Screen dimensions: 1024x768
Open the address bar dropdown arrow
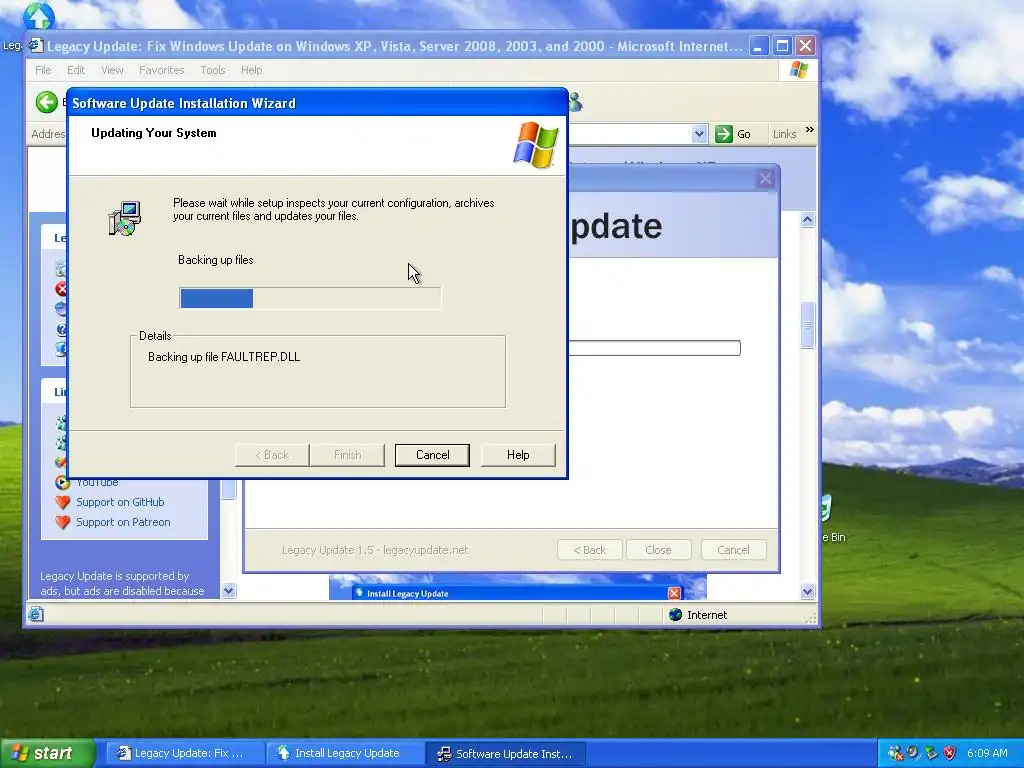coord(699,134)
